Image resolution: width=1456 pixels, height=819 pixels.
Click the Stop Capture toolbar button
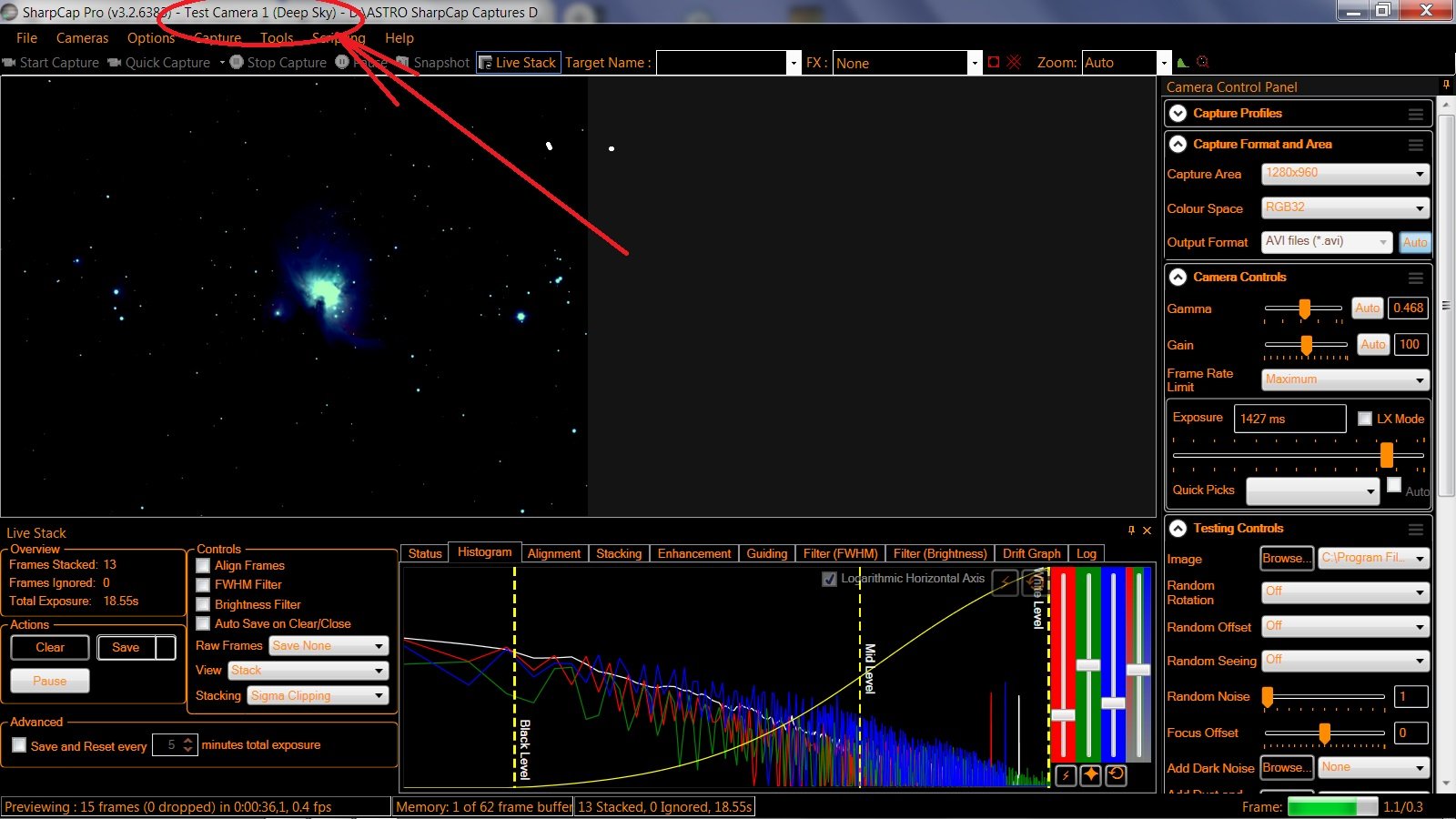278,63
